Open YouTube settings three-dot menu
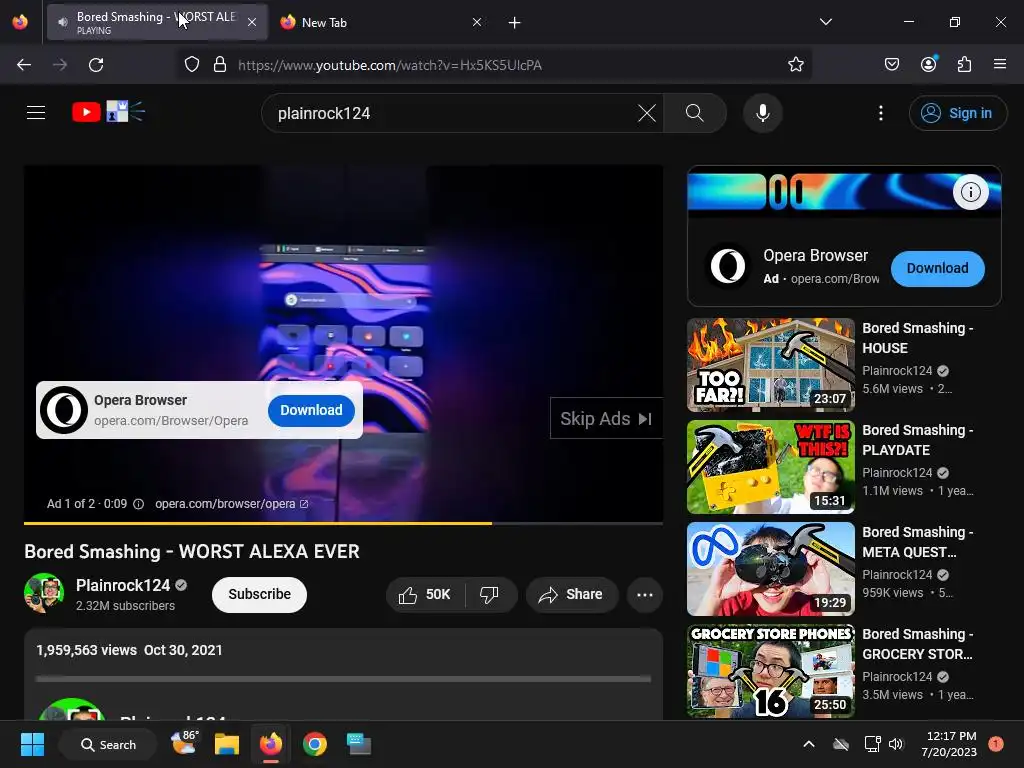Screen dimensions: 1024x768 tap(880, 113)
